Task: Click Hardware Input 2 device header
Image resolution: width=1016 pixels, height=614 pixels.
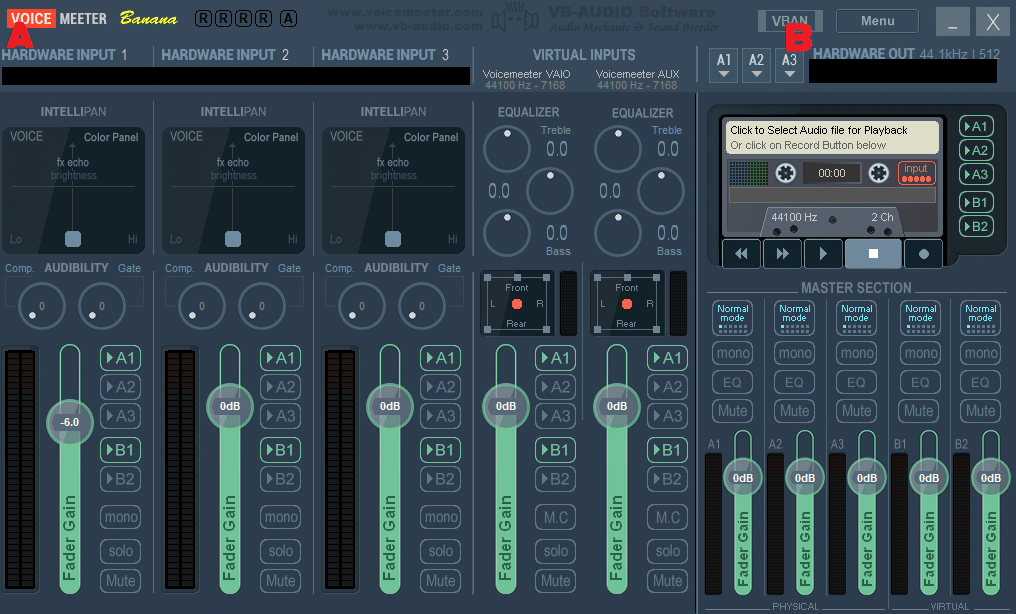Action: (x=225, y=55)
